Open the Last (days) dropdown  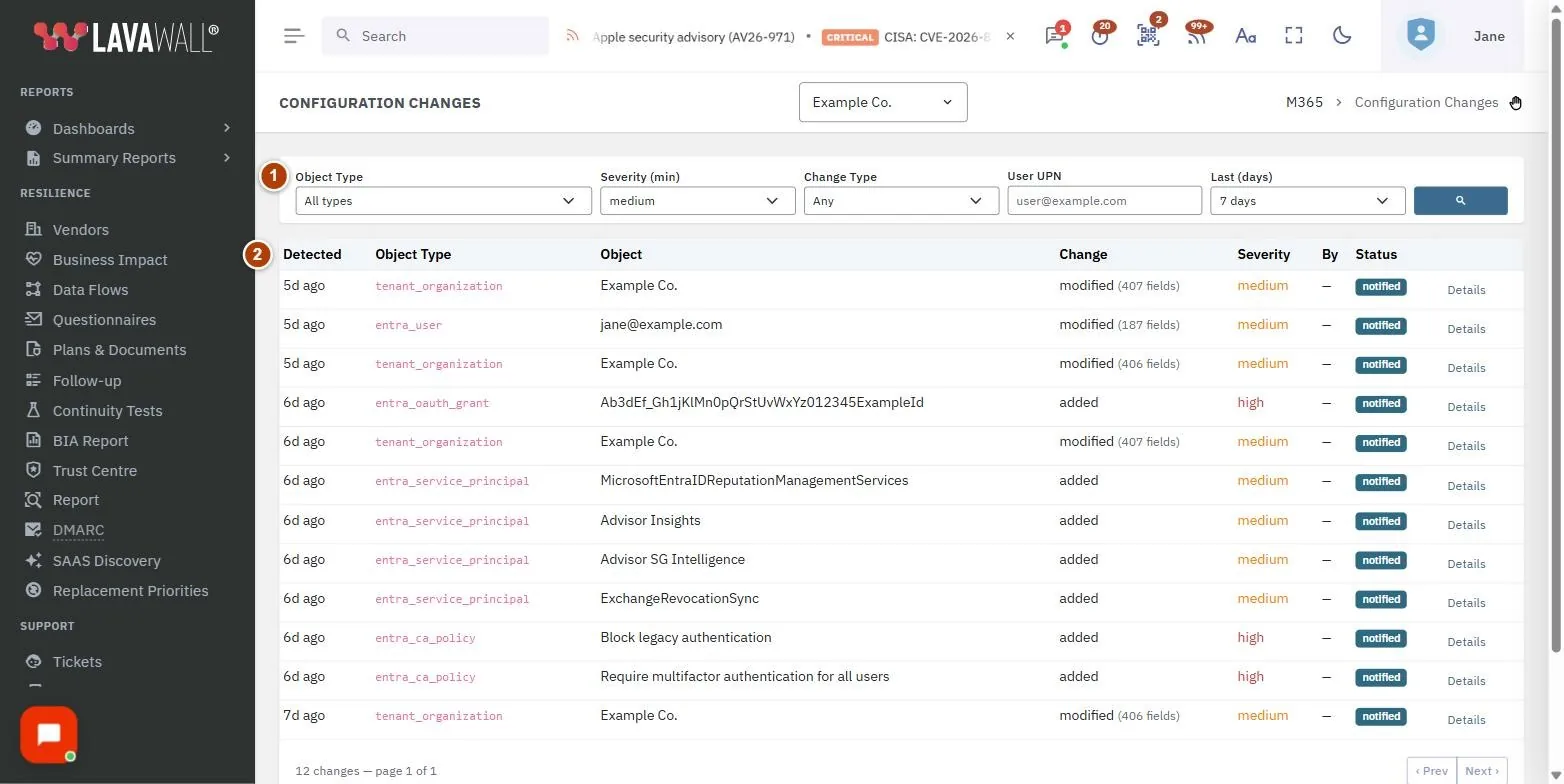tap(1308, 201)
